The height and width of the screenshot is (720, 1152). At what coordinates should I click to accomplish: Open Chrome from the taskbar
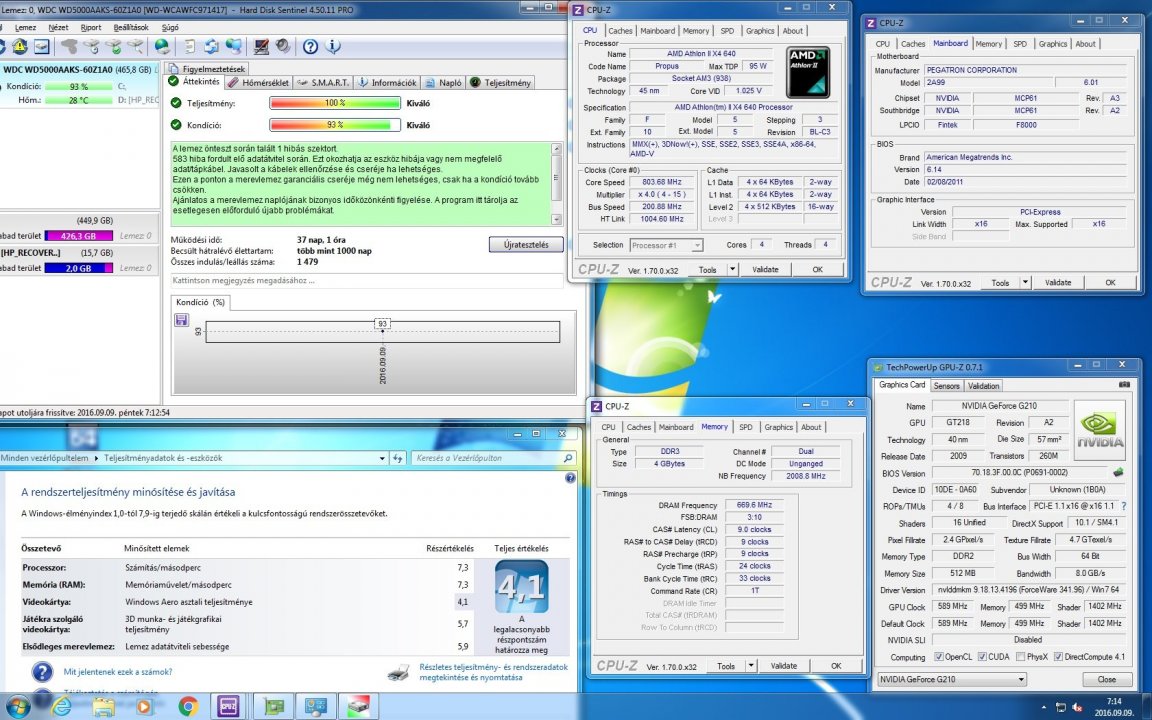187,706
